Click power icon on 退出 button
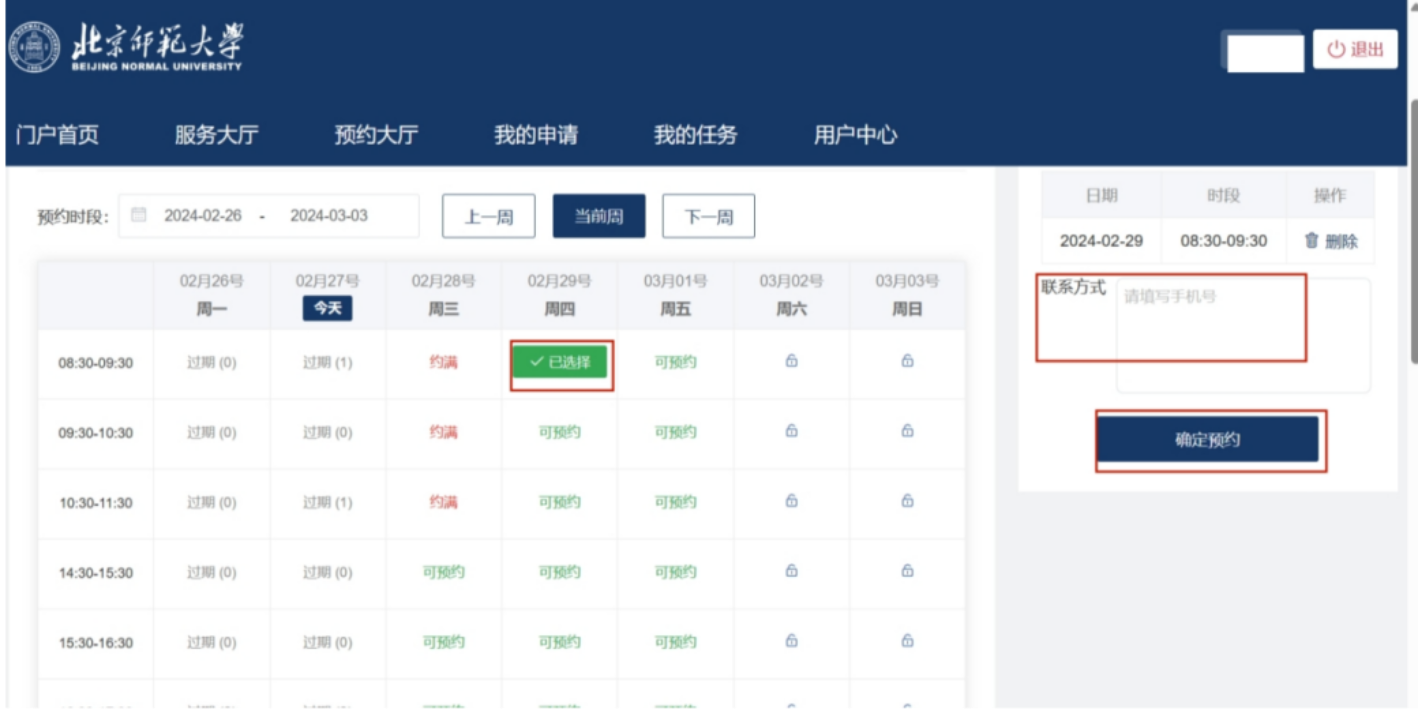The height and width of the screenshot is (709, 1418). [x=1337, y=49]
